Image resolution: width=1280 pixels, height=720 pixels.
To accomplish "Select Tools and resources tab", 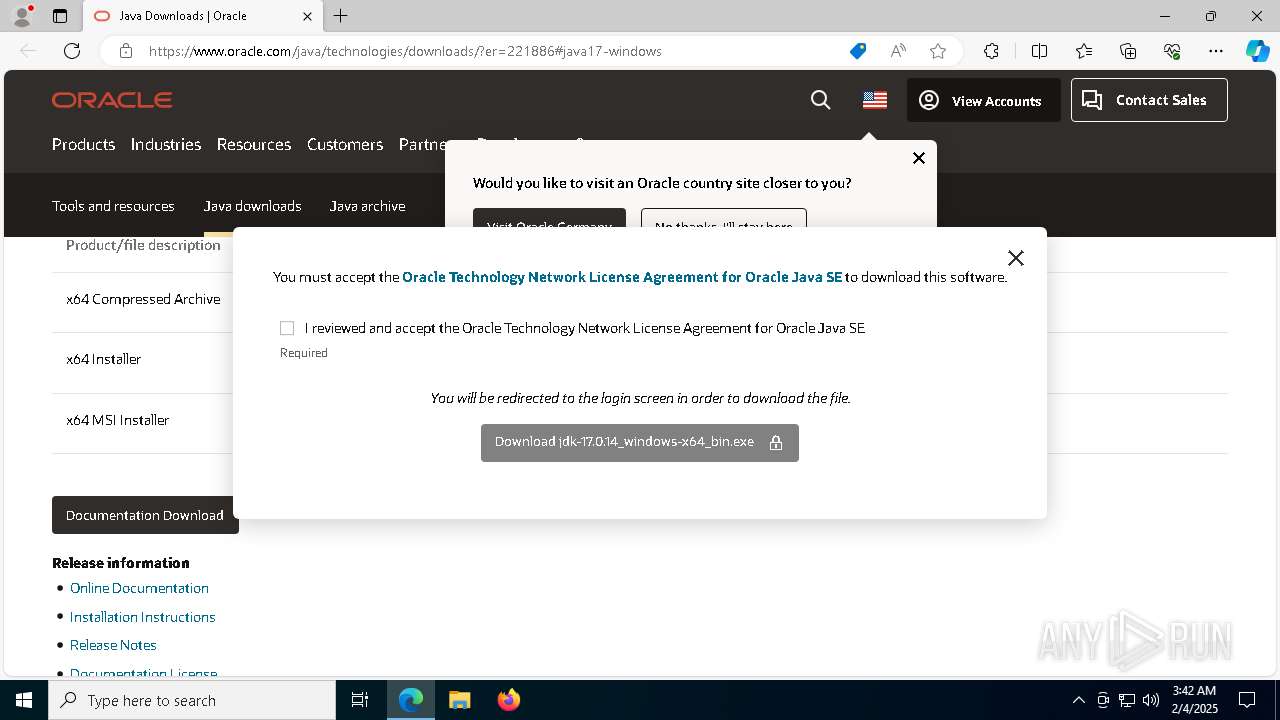I will click(x=113, y=206).
